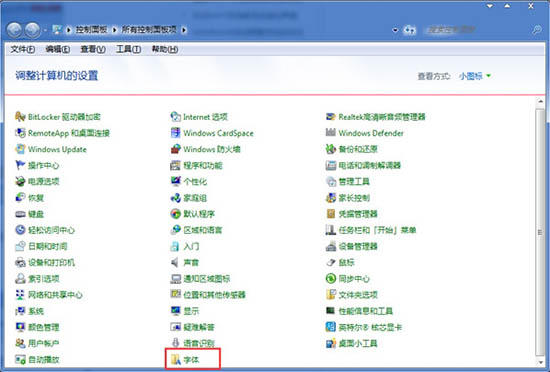Screen dimensions: 550x372
Task: Open the Windows Defender icon
Action: point(330,133)
